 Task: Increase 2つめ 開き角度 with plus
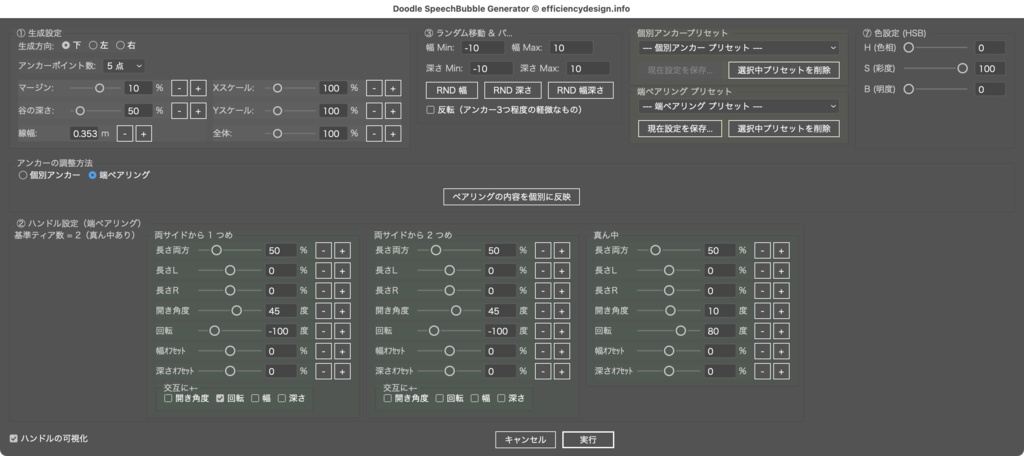point(562,311)
